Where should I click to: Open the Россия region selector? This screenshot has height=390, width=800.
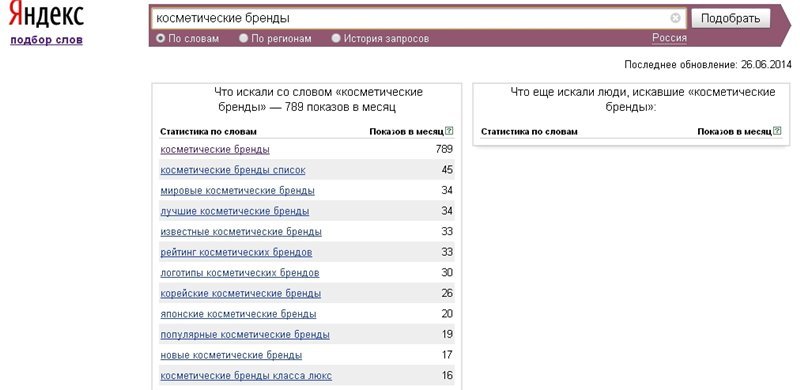[x=669, y=38]
